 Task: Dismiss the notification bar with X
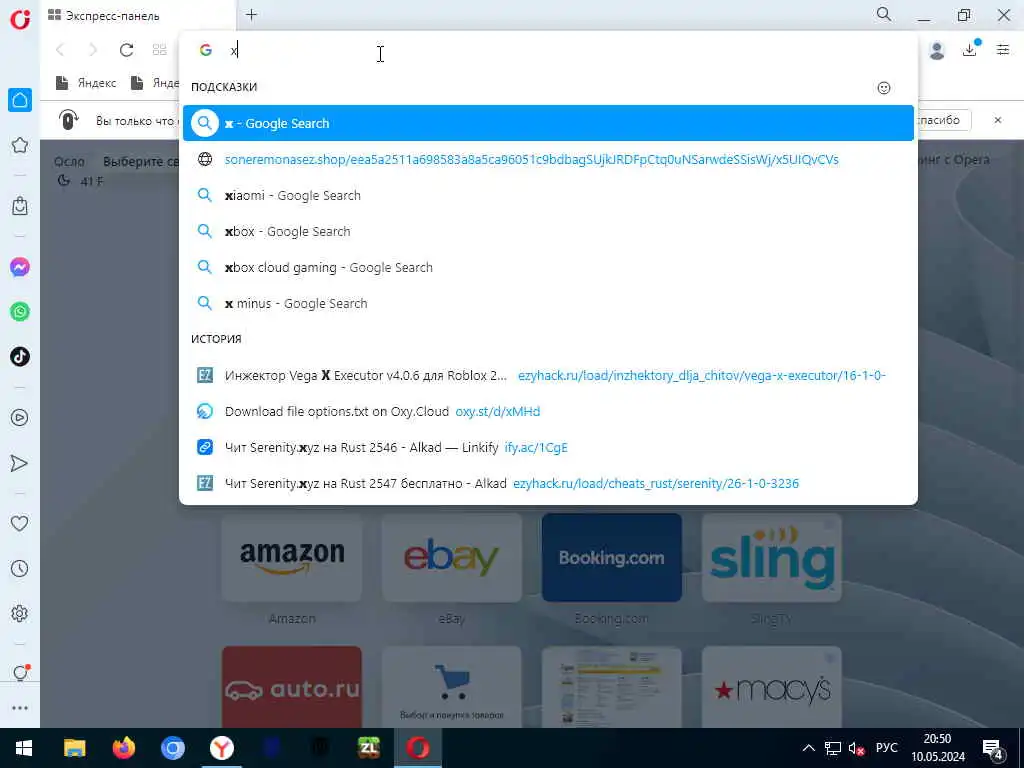pos(997,120)
